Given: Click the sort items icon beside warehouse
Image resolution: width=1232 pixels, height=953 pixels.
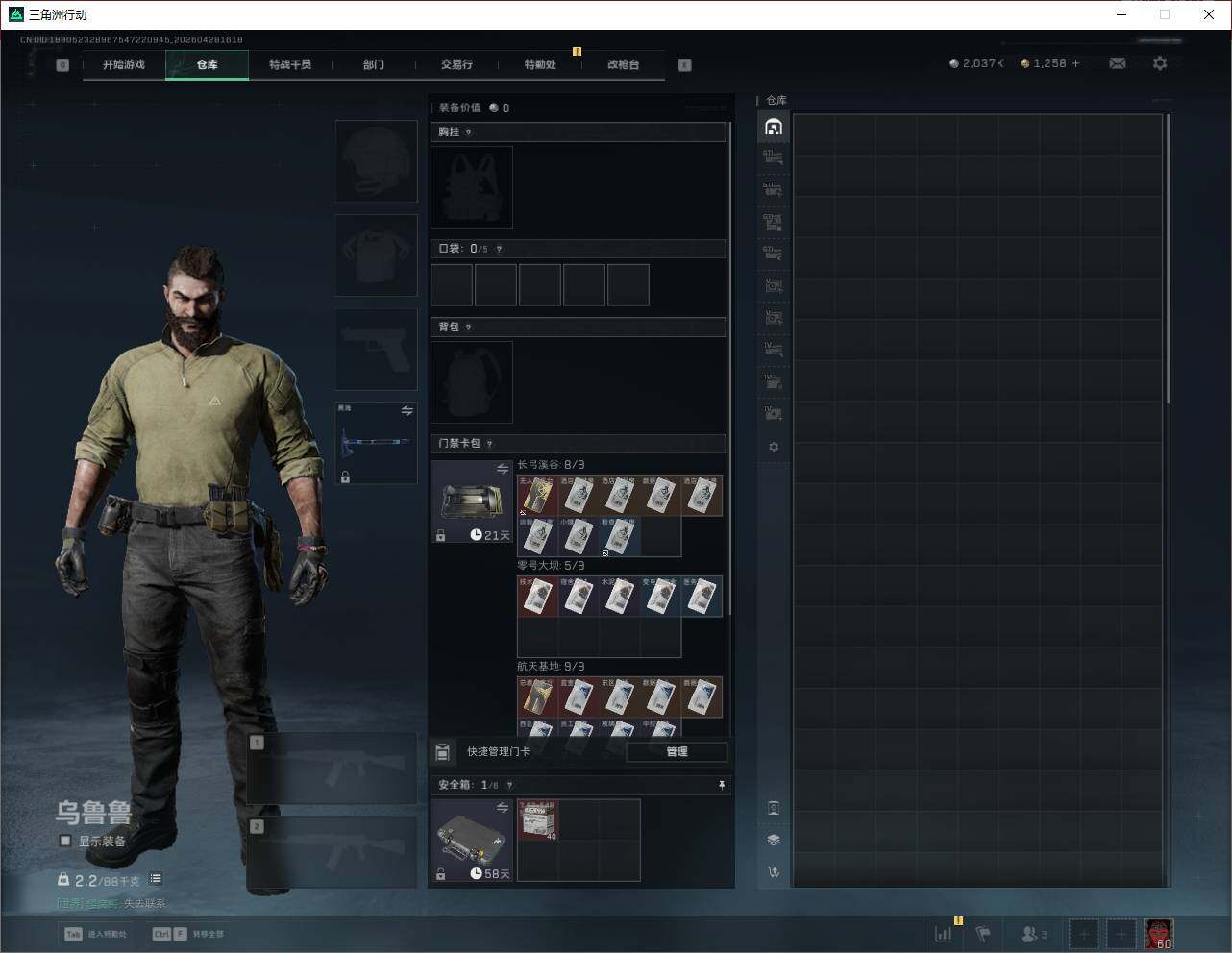Looking at the screenshot, I should point(774,872).
